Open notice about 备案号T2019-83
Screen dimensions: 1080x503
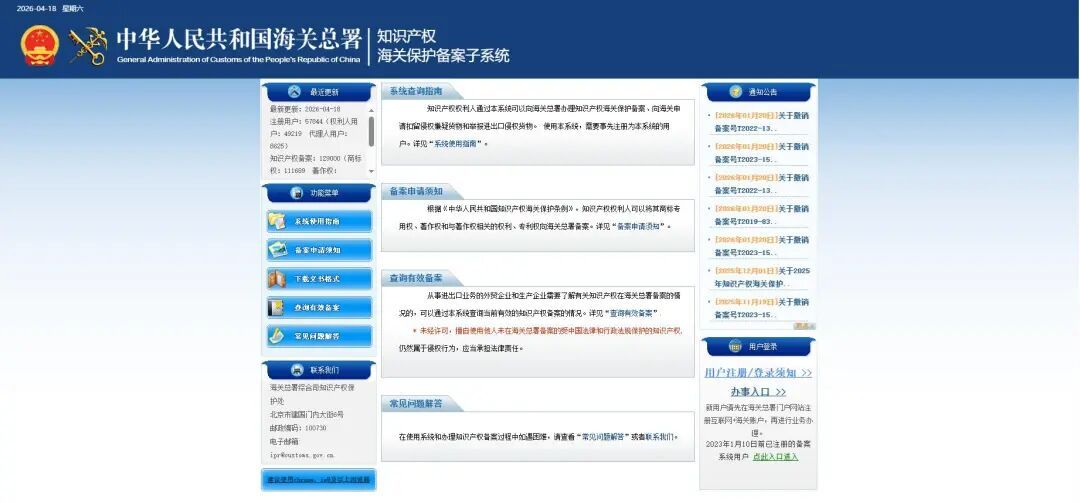point(761,215)
